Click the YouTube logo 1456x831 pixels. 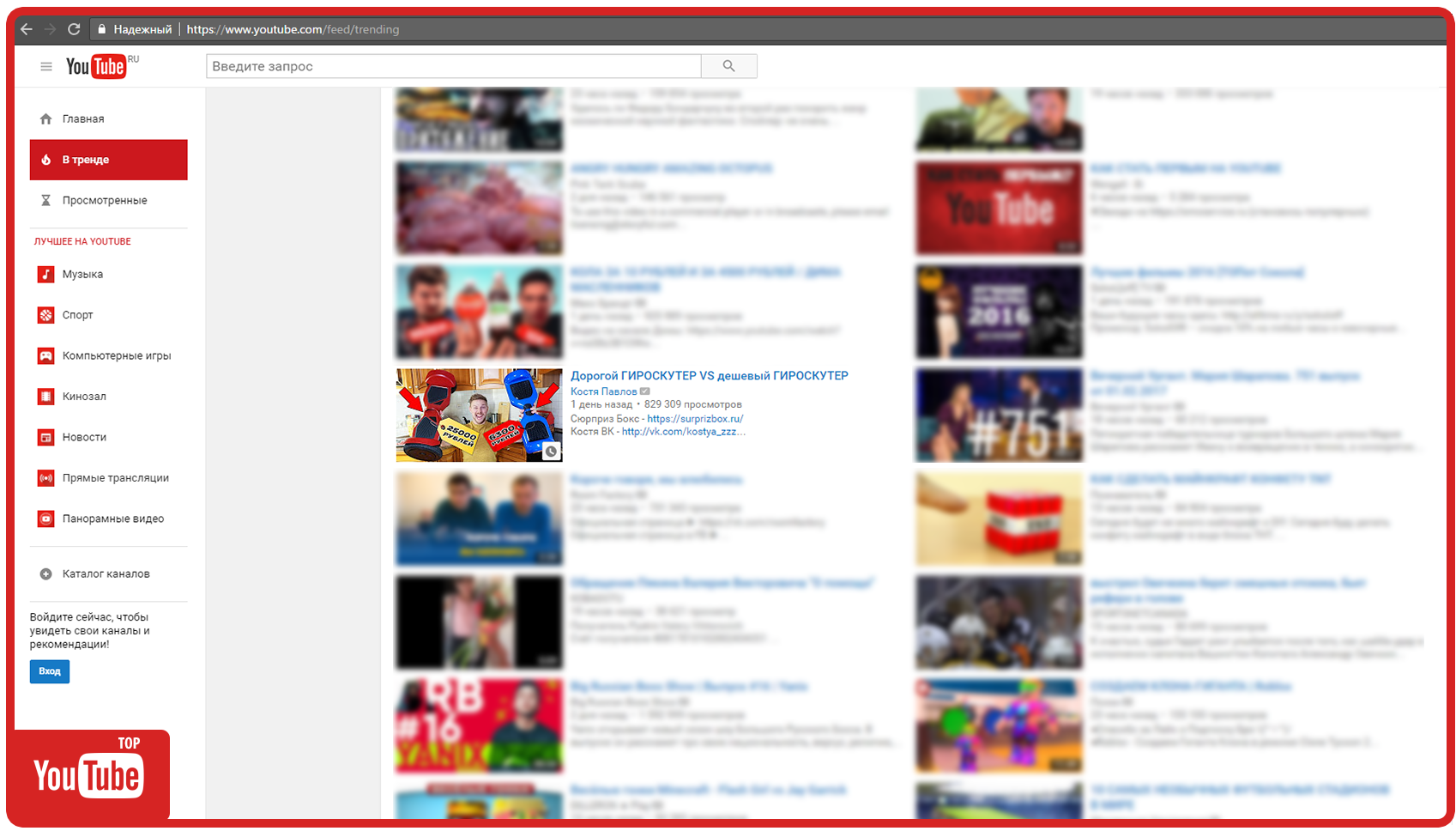[97, 66]
